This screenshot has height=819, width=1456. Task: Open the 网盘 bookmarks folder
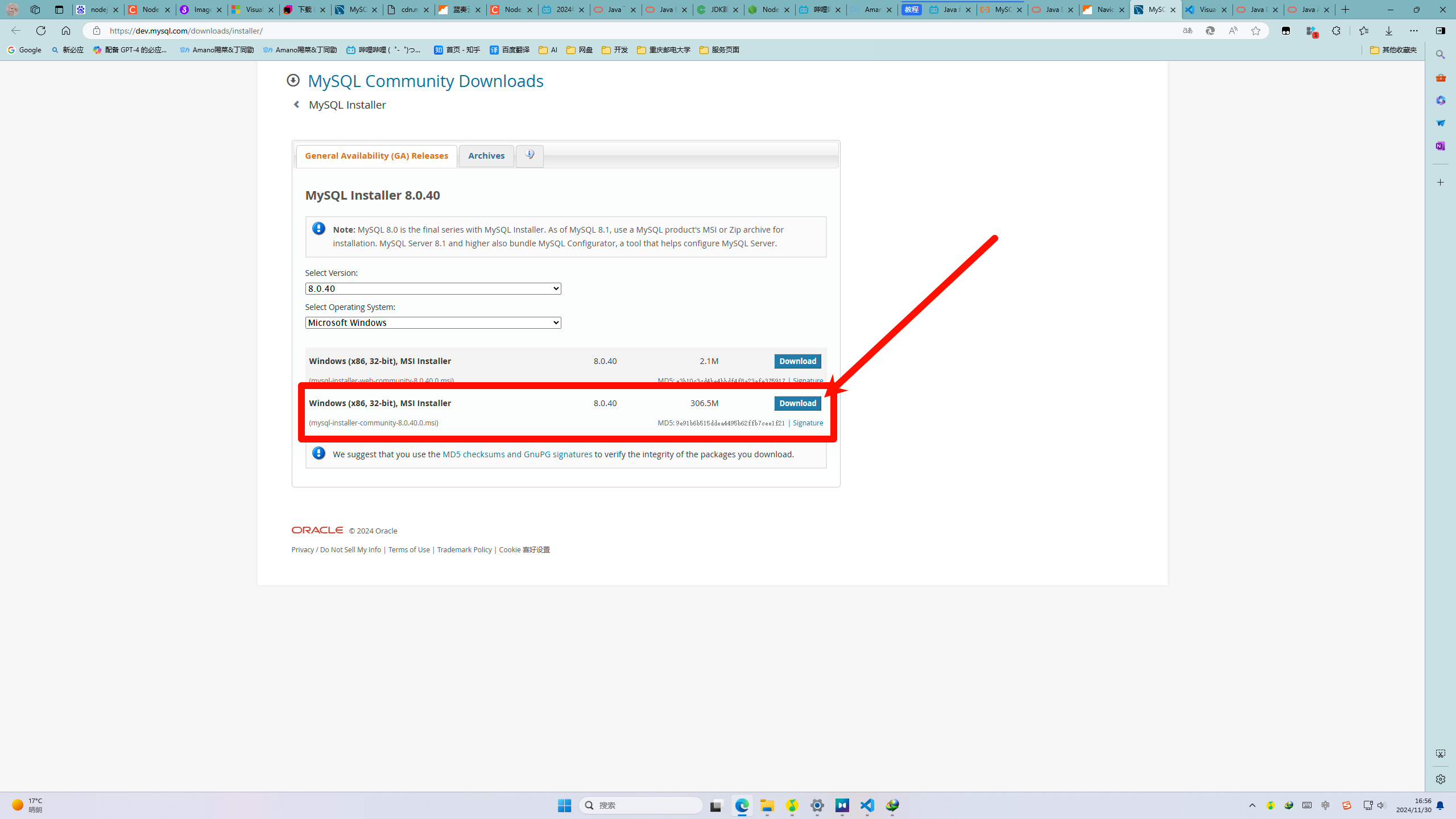(580, 50)
